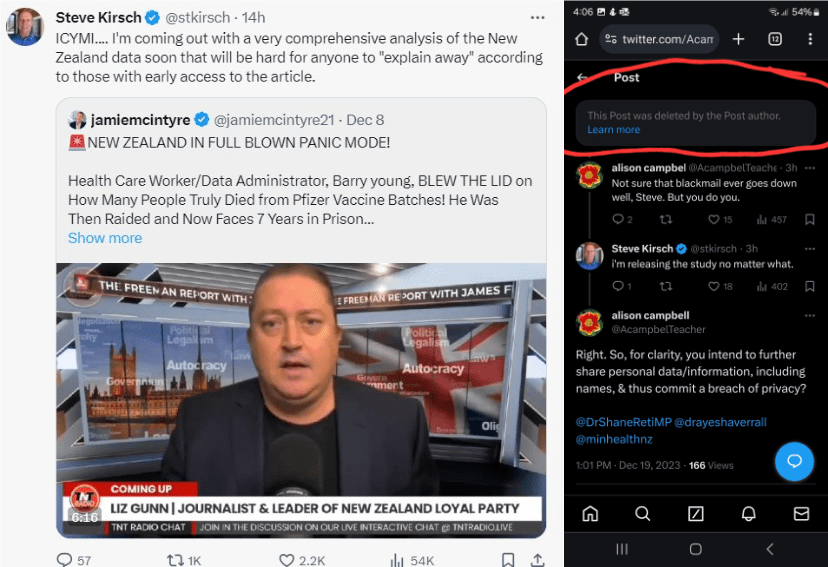Open jamiemcintyre's quoted profile name

click(140, 120)
